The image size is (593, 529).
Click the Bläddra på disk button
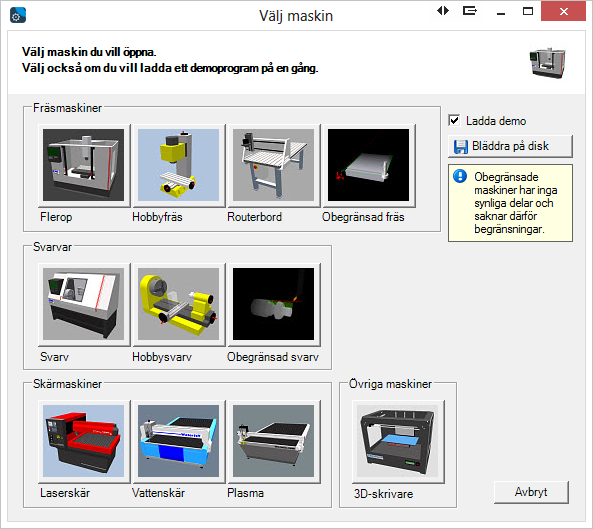(x=510, y=146)
